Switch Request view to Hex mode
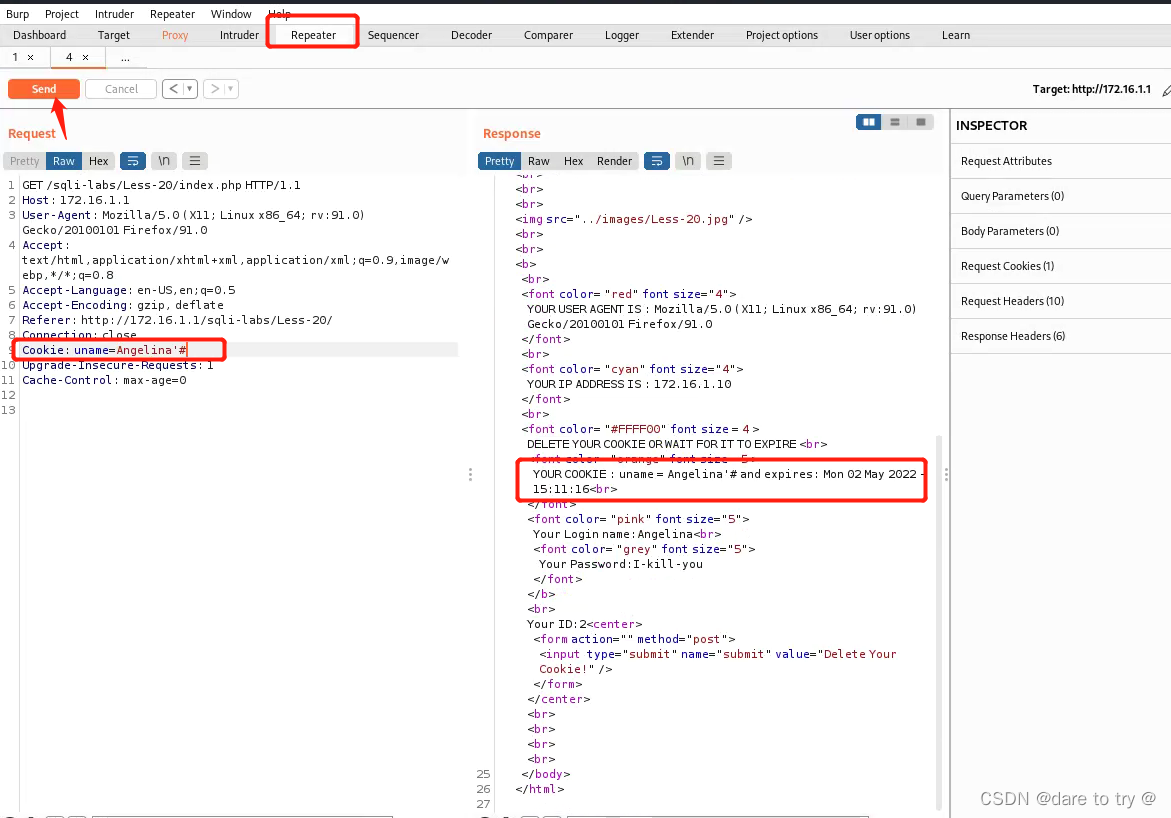Viewport: 1171px width, 818px height. 98,160
